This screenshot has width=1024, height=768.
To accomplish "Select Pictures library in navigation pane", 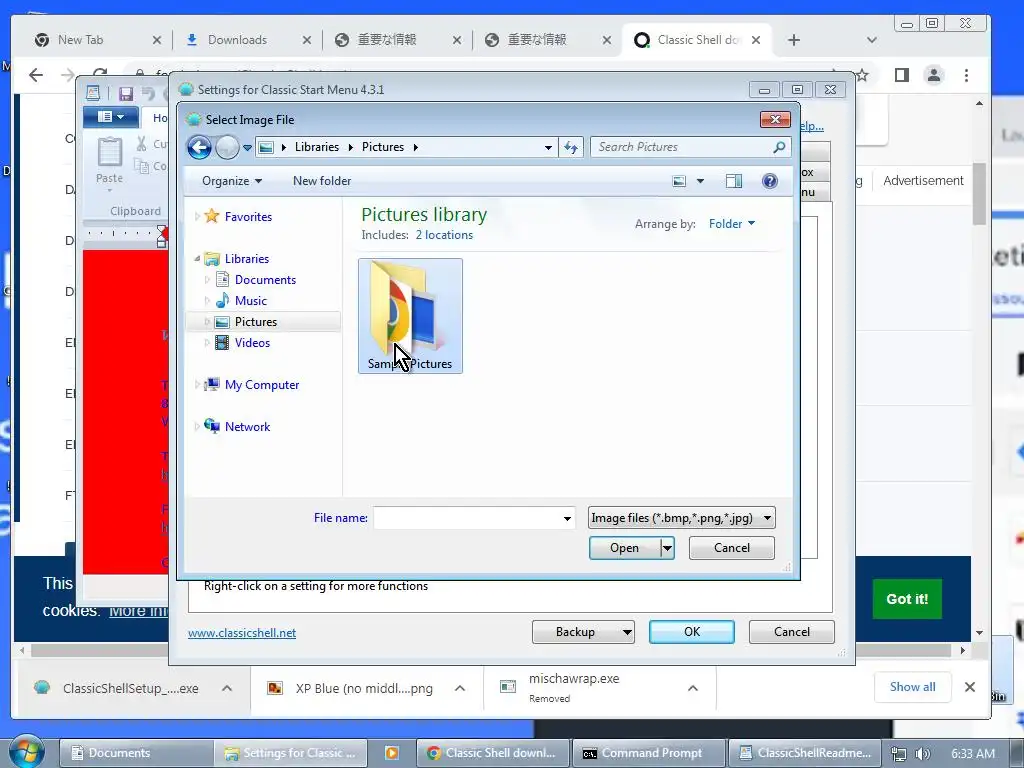I will pyautogui.click(x=255, y=322).
